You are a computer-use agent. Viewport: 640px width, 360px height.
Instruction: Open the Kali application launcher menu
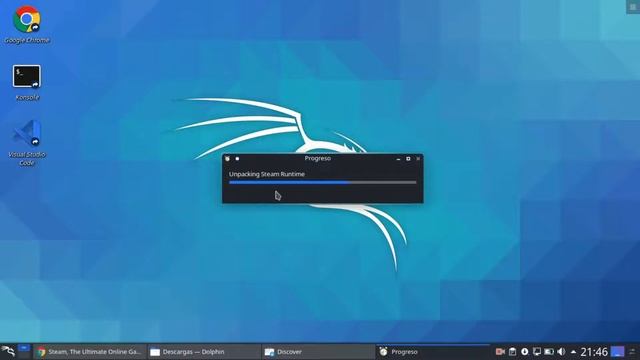click(8, 351)
